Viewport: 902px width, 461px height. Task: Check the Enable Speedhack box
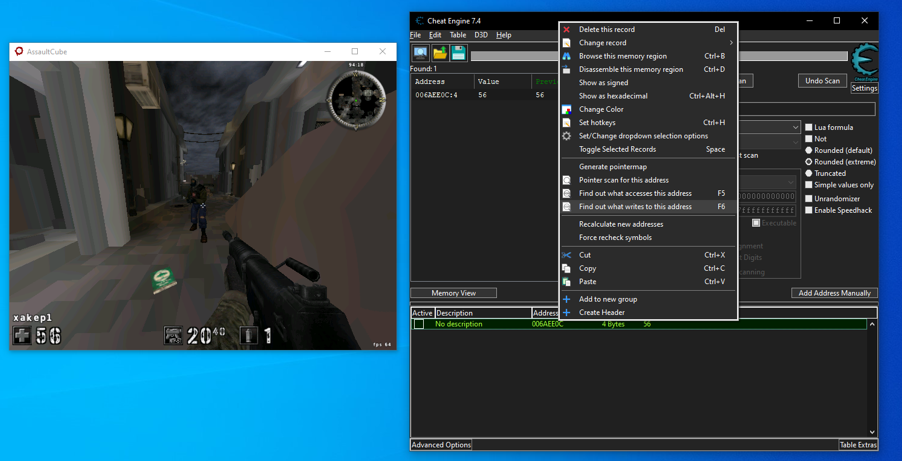(809, 211)
